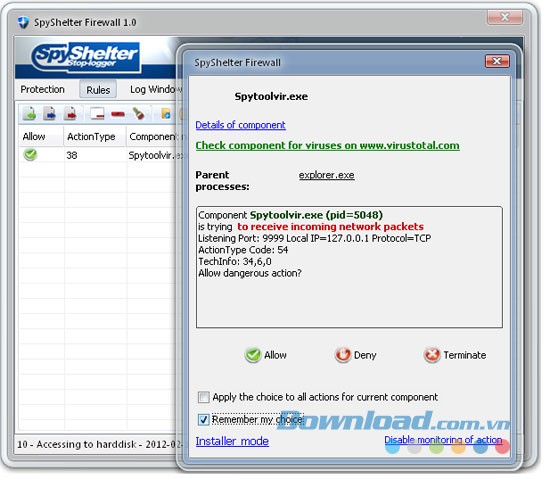Close the SpyShelter Firewall alert dialog
This screenshot has width=550, height=479.
497,61
